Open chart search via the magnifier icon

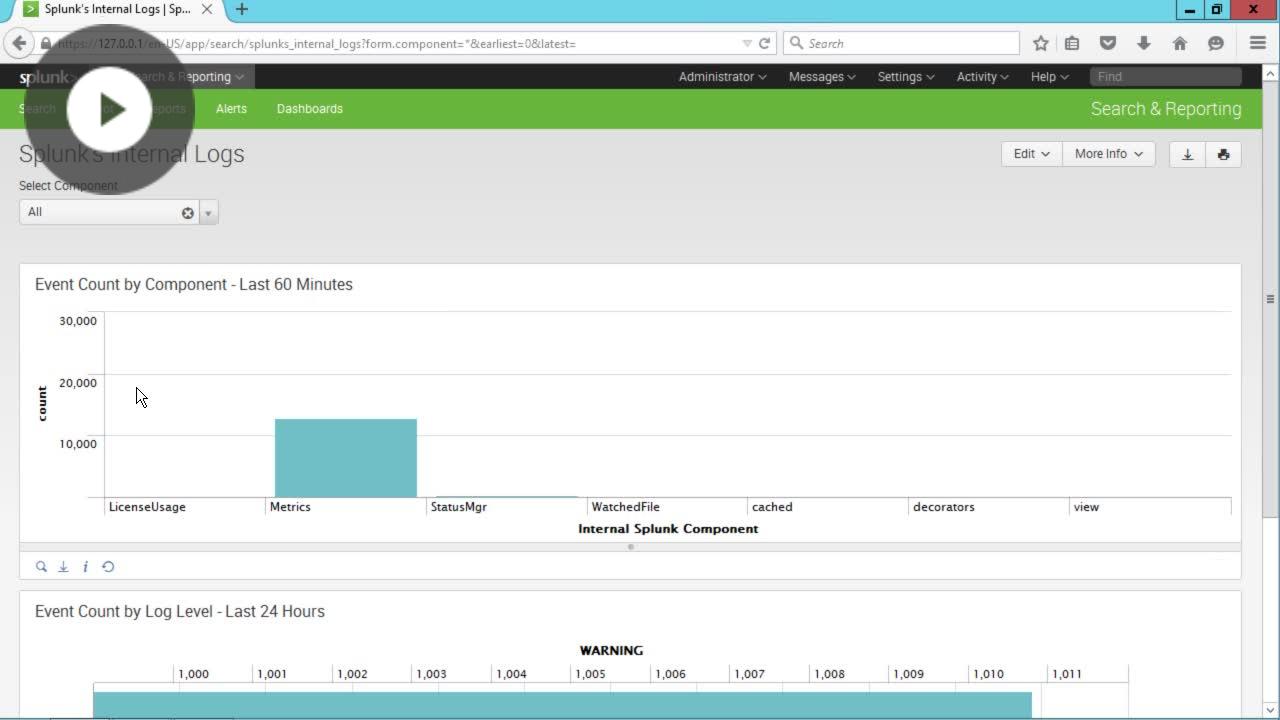pyautogui.click(x=41, y=566)
